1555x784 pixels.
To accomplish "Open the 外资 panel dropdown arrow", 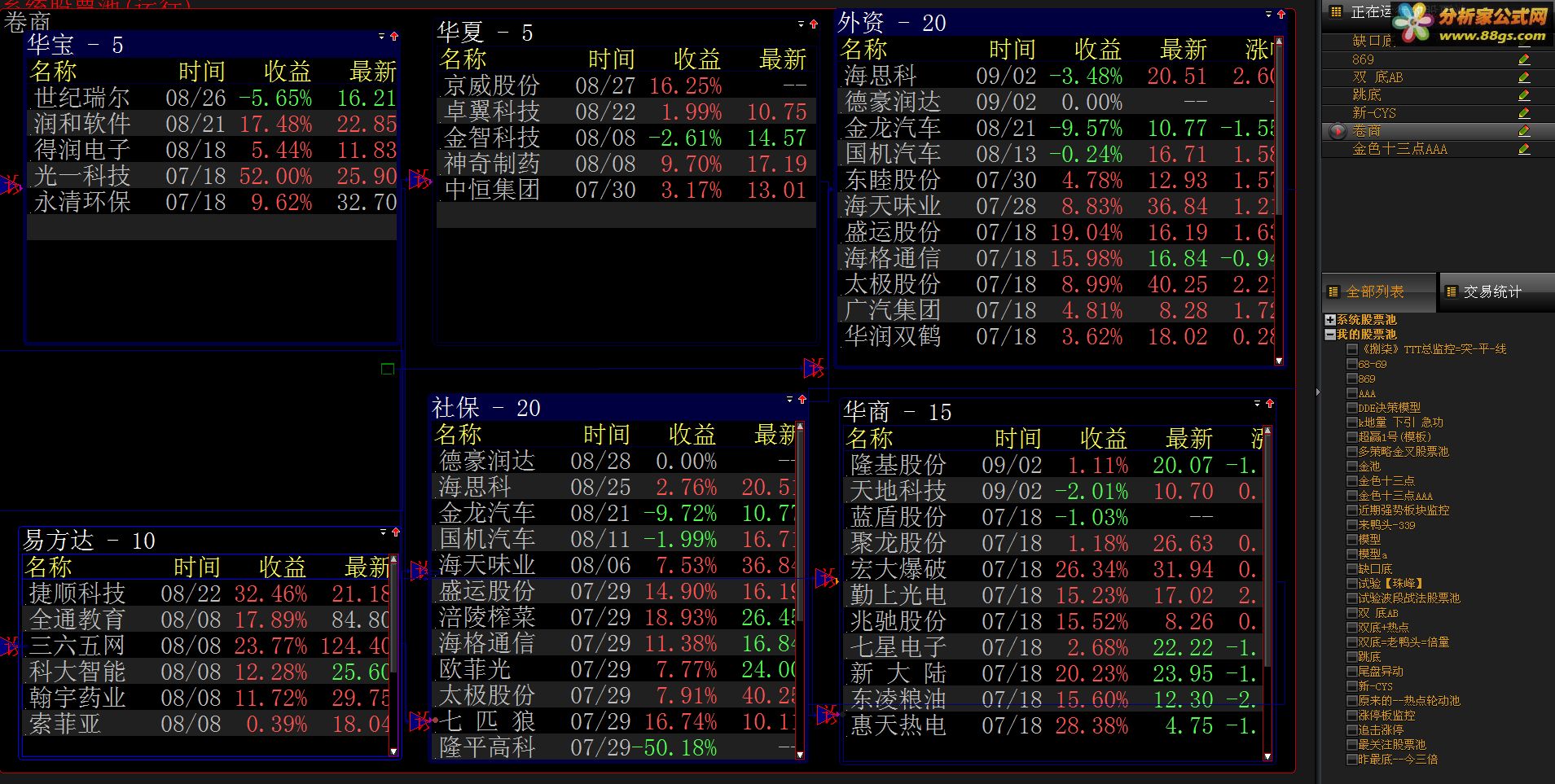I will (x=1268, y=15).
